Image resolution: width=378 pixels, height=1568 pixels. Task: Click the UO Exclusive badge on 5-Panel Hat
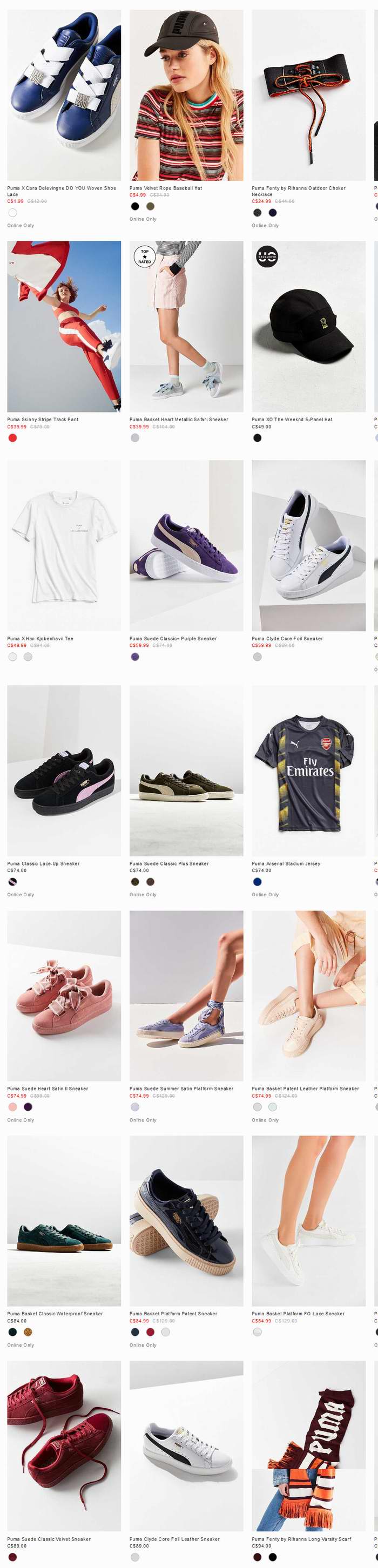pyautogui.click(x=267, y=256)
